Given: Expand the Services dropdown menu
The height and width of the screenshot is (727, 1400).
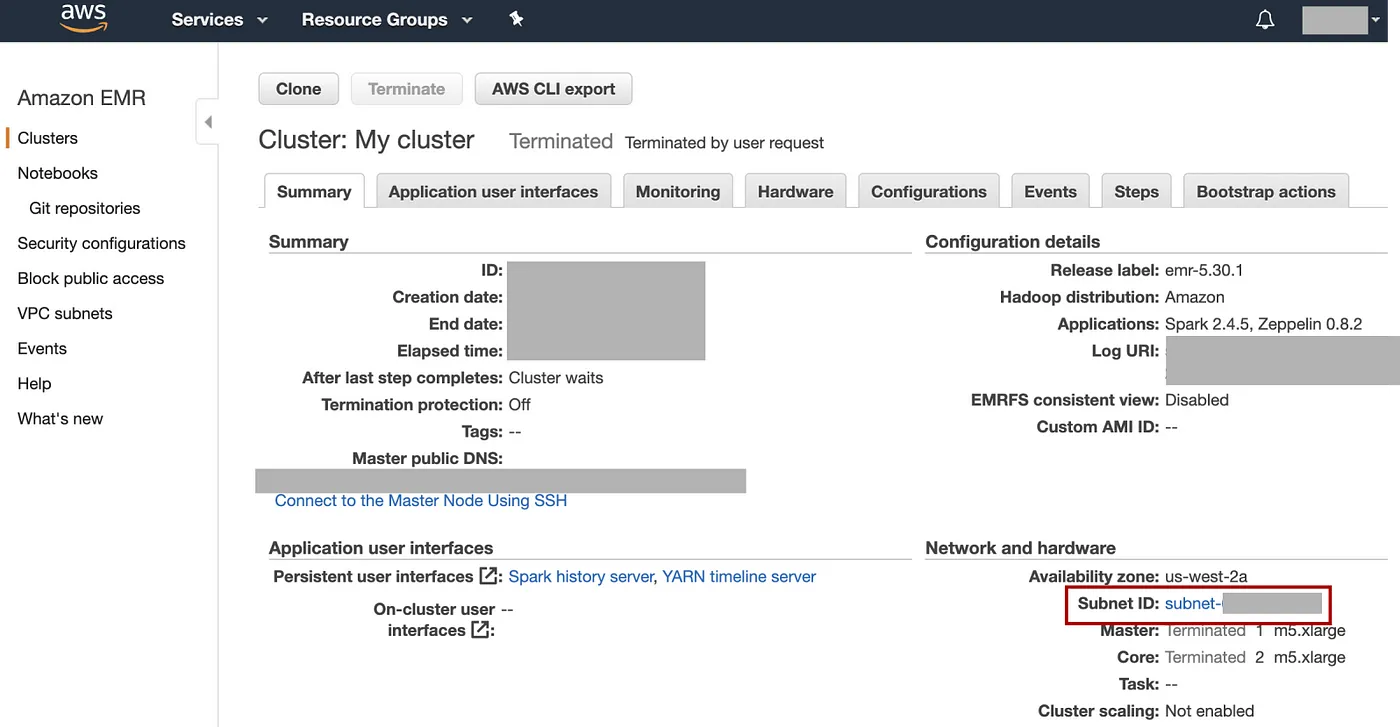Looking at the screenshot, I should (219, 20).
